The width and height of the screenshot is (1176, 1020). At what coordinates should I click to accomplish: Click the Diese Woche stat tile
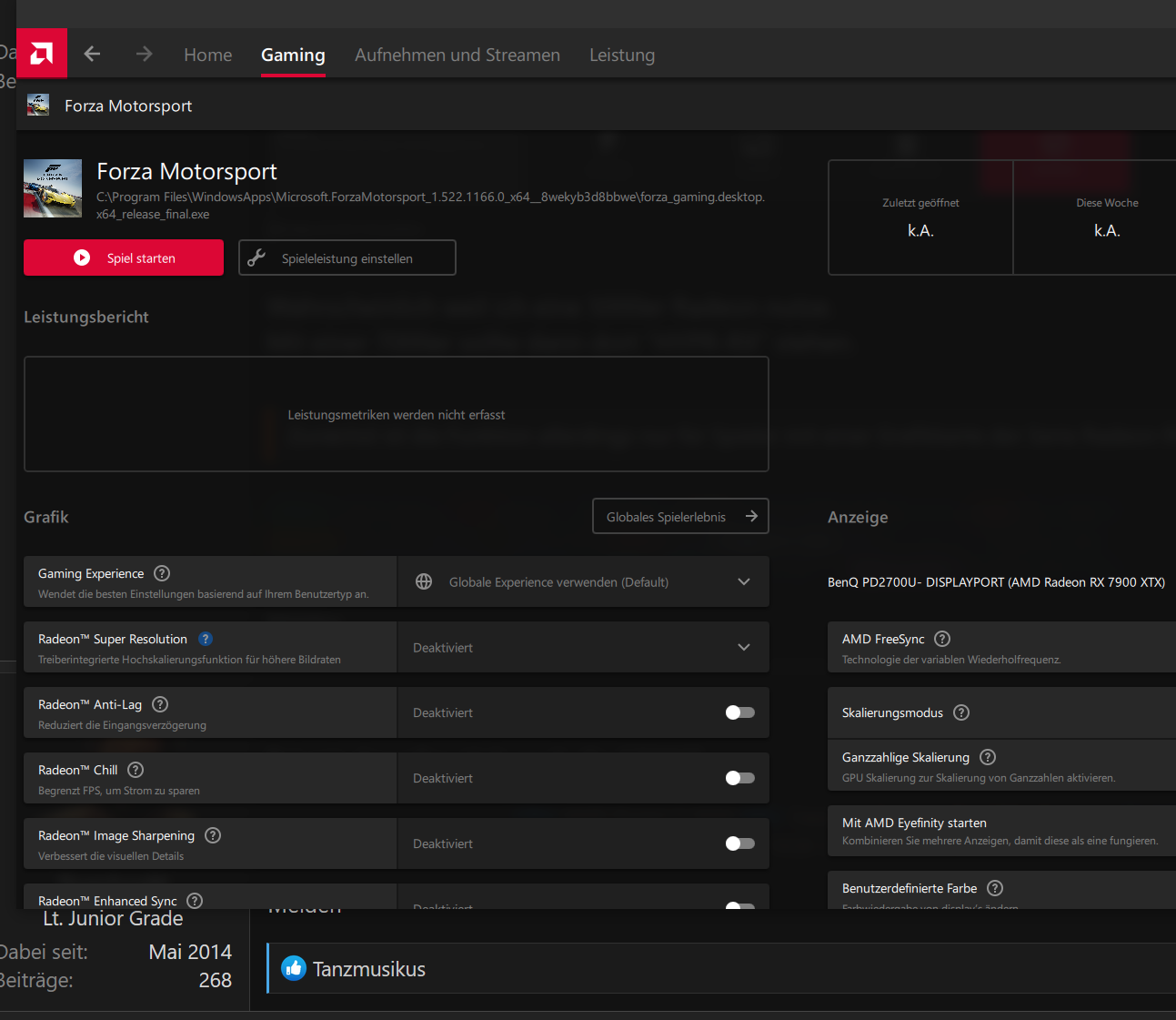pos(1095,217)
